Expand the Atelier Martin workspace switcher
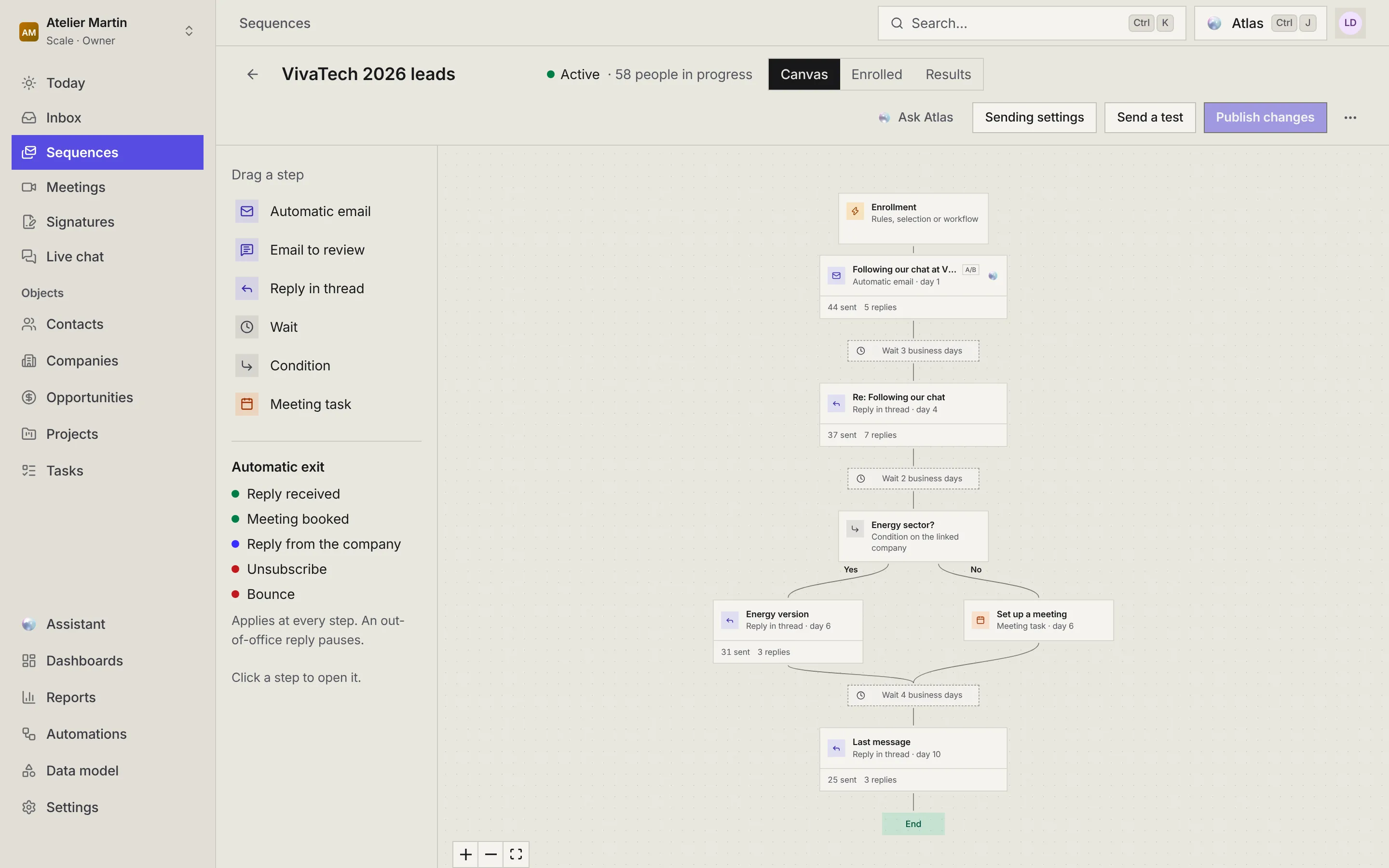Viewport: 1389px width, 868px height. pos(189,31)
